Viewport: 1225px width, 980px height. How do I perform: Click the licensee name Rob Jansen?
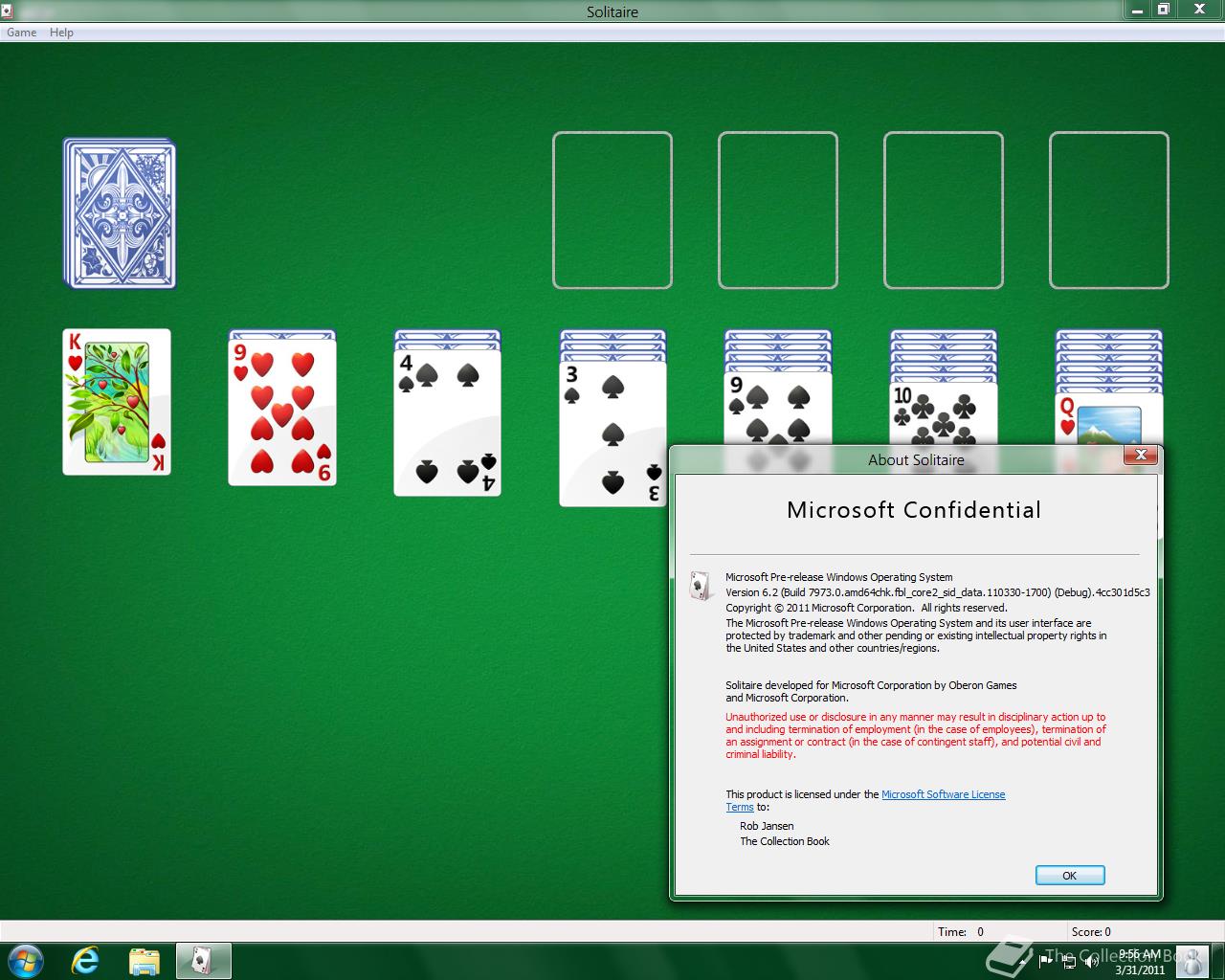tap(767, 826)
